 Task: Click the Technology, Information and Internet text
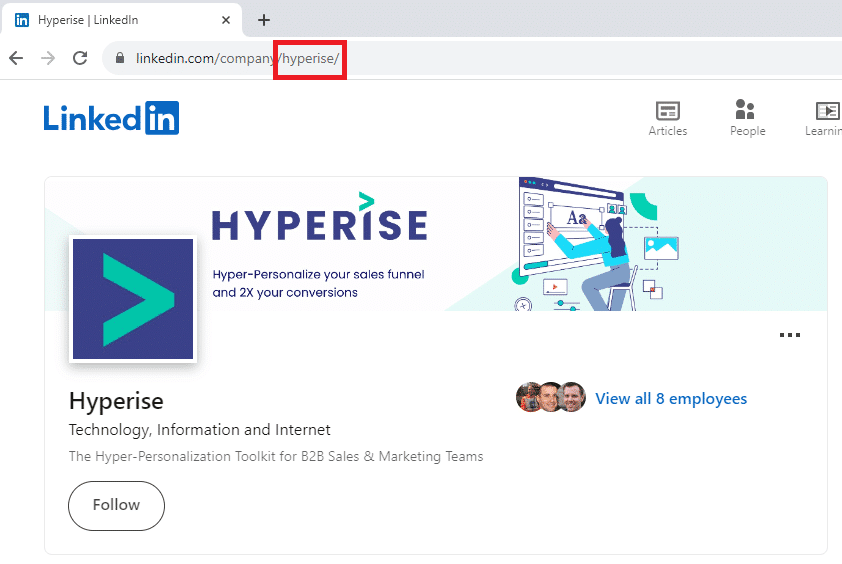click(x=199, y=430)
